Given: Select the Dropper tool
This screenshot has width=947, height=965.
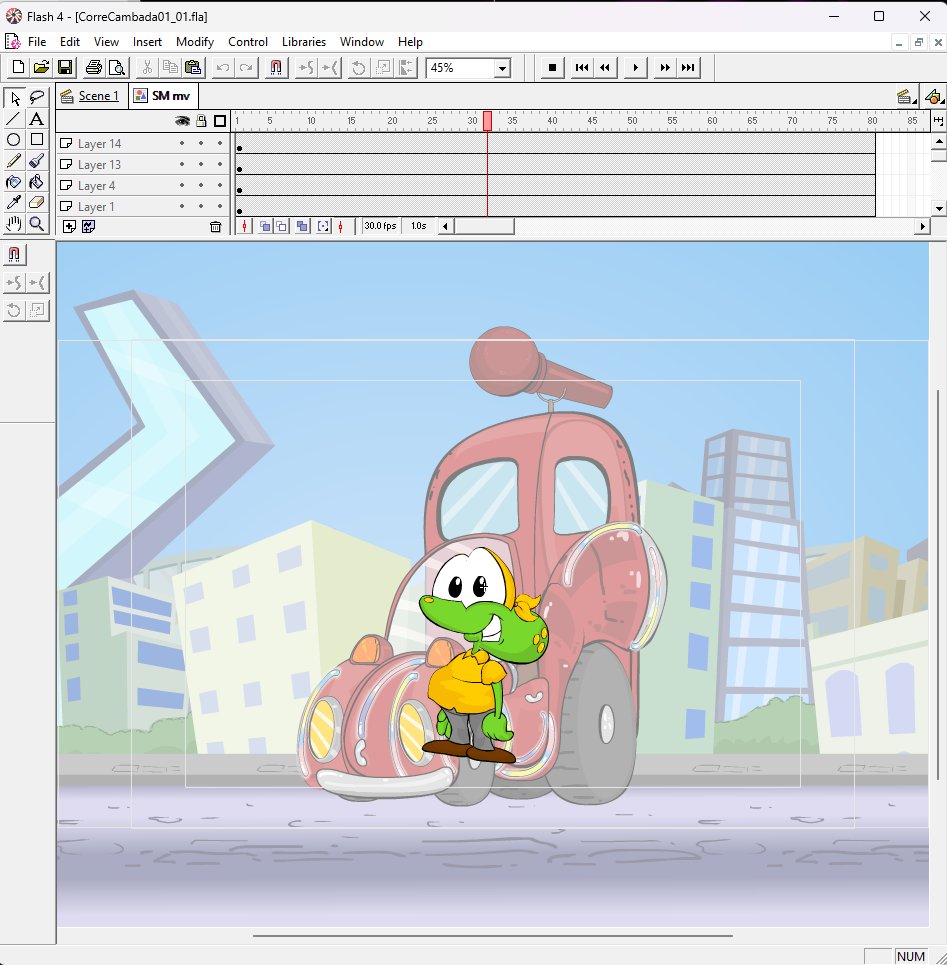Looking at the screenshot, I should click(14, 202).
